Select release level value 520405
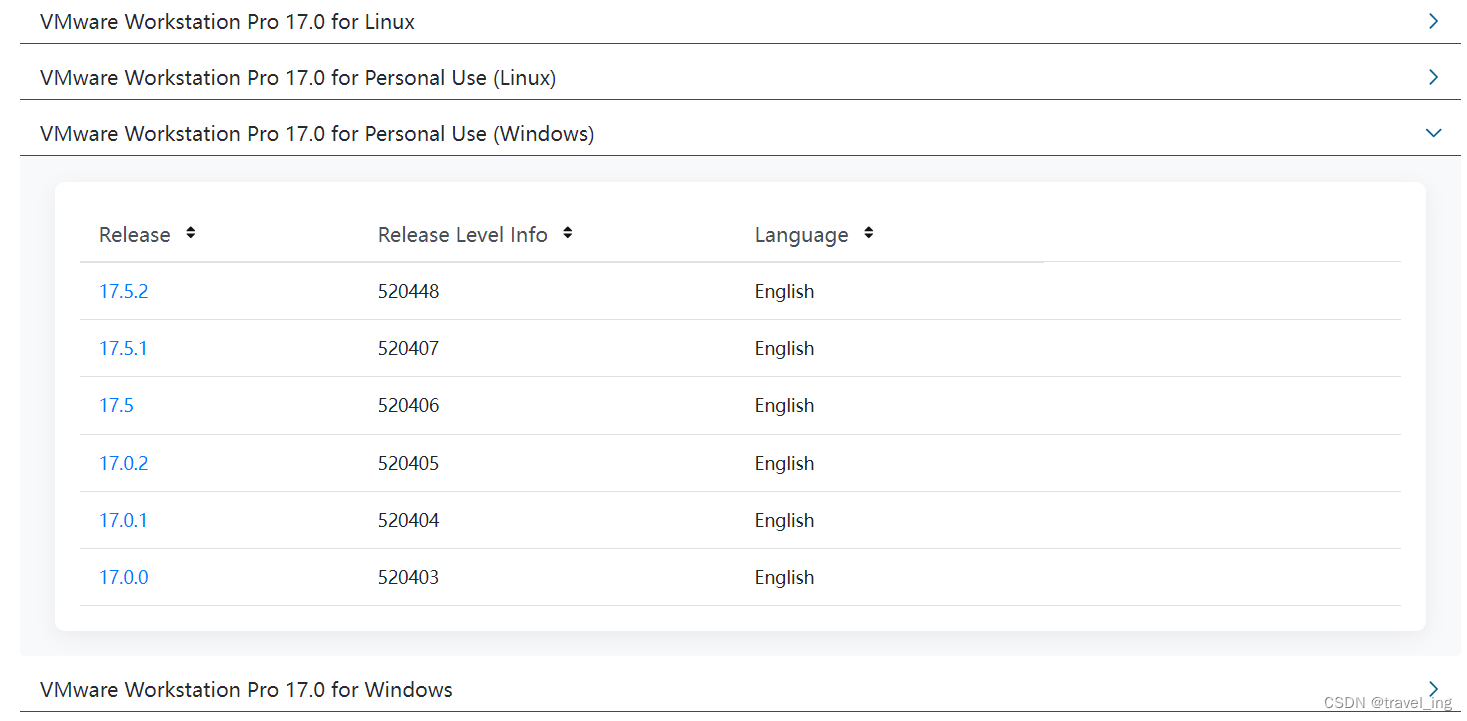This screenshot has height=721, width=1467. [408, 463]
